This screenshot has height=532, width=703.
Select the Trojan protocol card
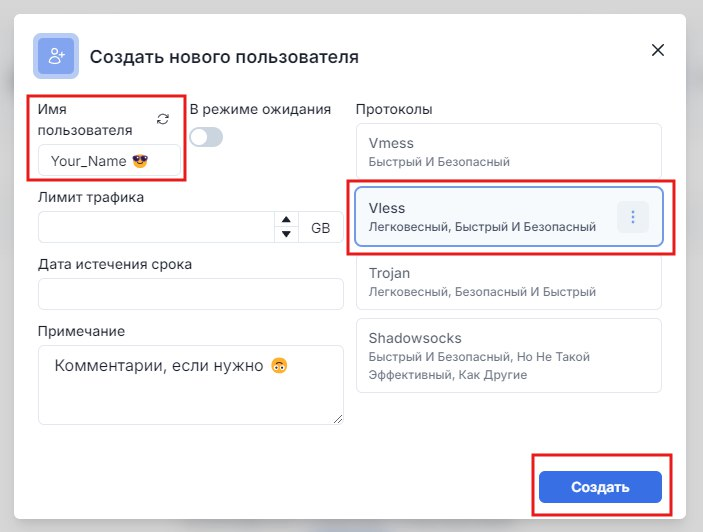[509, 282]
